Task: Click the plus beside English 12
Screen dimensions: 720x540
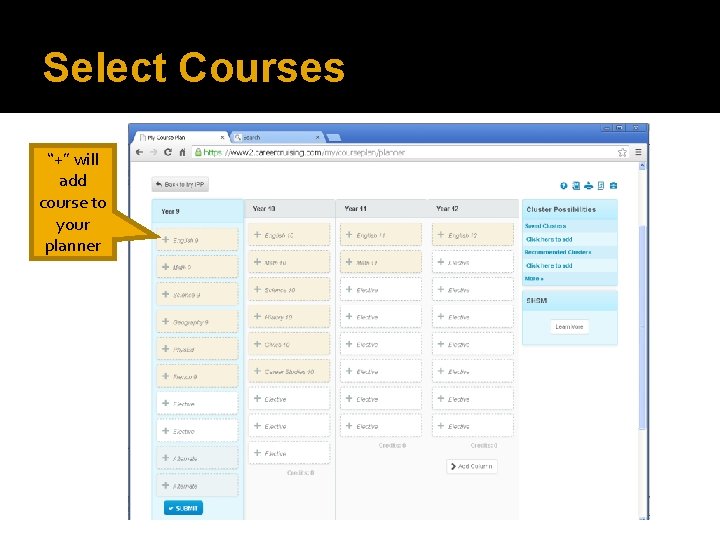Action: click(441, 235)
